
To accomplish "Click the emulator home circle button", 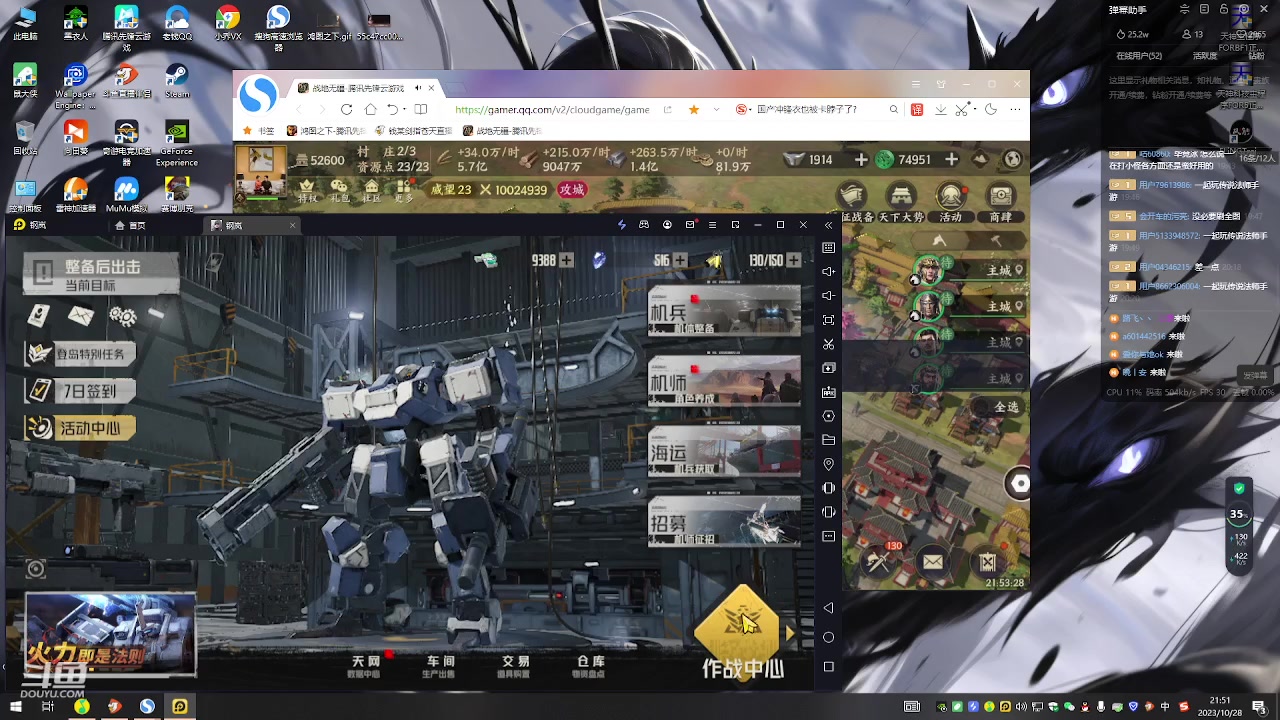I will tap(828, 637).
